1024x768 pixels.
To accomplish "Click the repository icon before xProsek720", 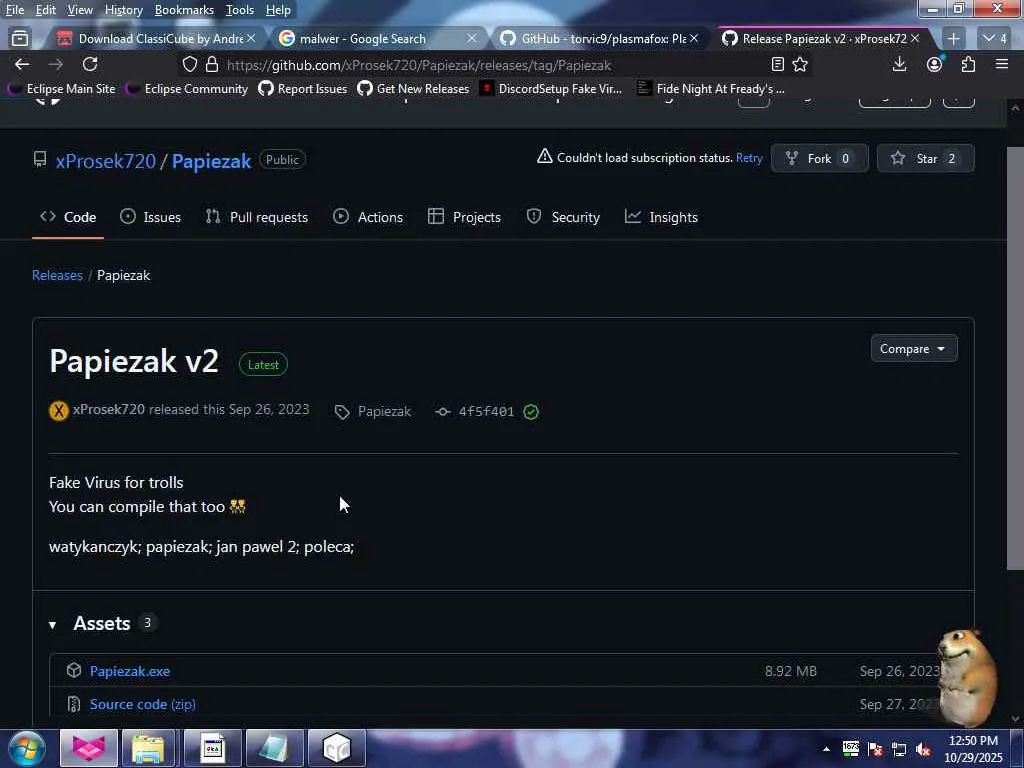I will 40,159.
